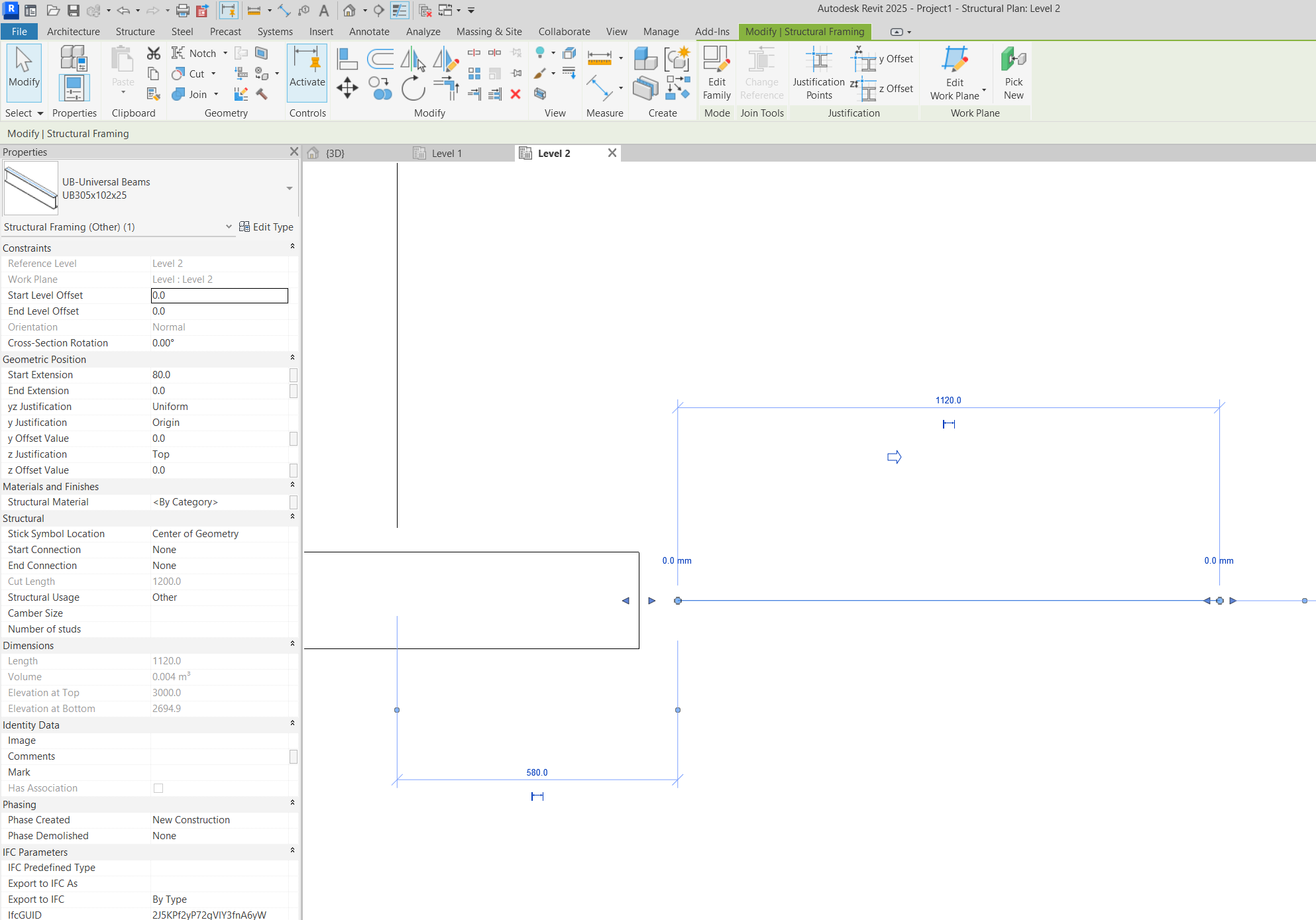Delete the selected beam with the red X
Screen dimensions: 1316x920
point(516,94)
